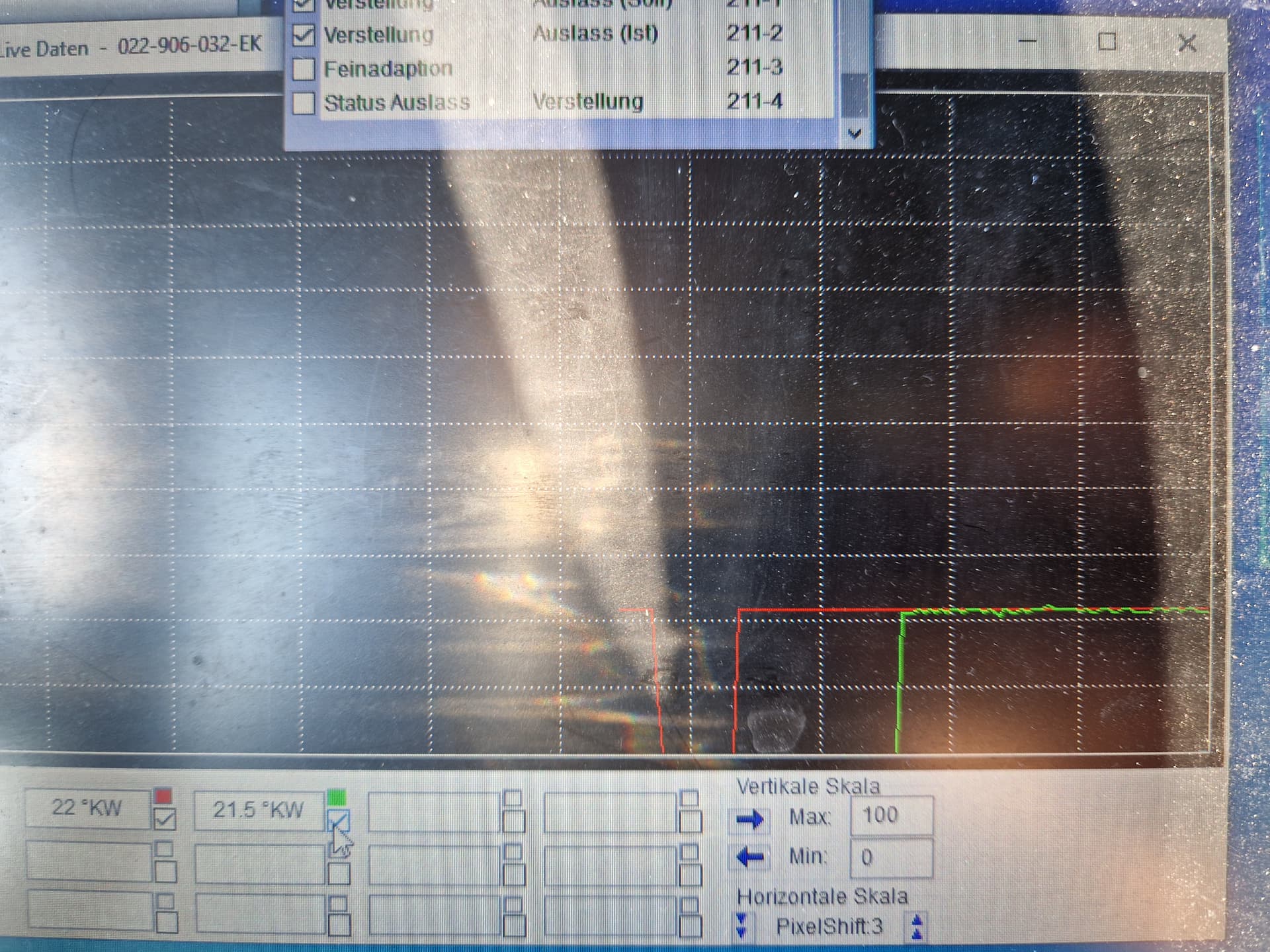Image resolution: width=1270 pixels, height=952 pixels.
Task: Maximize the Live Daten window
Action: [1107, 42]
